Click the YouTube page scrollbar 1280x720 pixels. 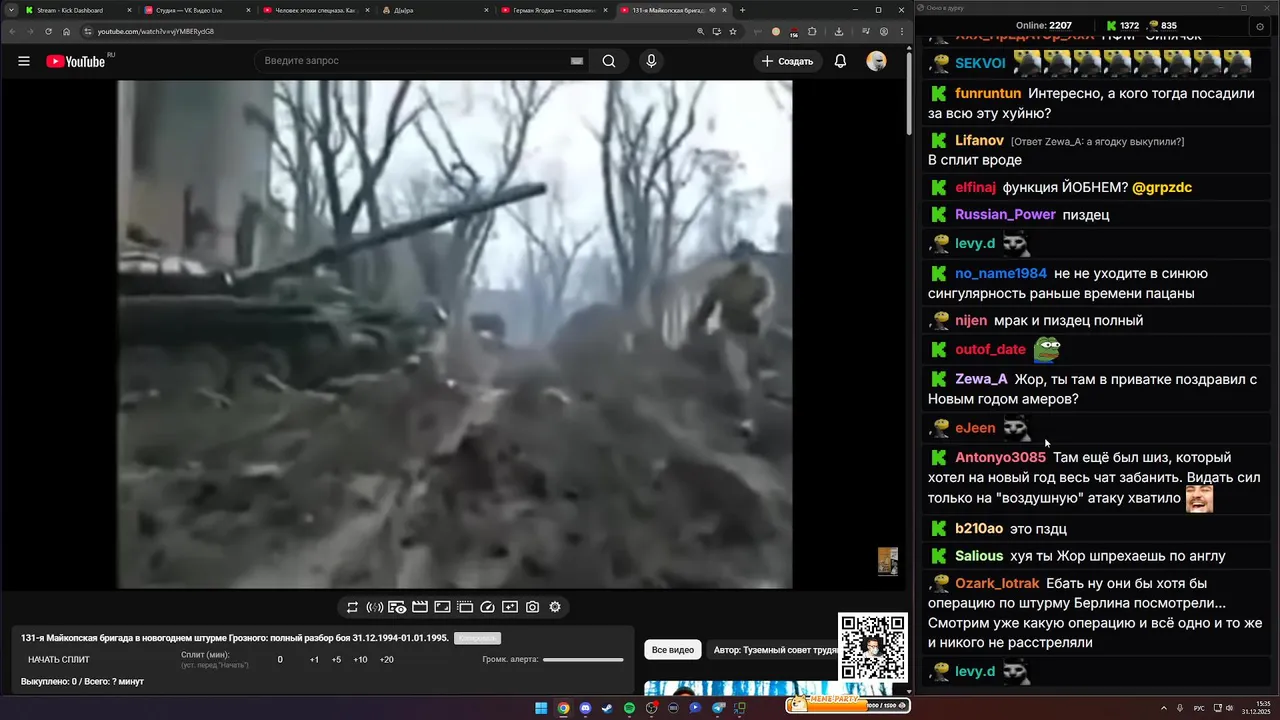tap(908, 95)
